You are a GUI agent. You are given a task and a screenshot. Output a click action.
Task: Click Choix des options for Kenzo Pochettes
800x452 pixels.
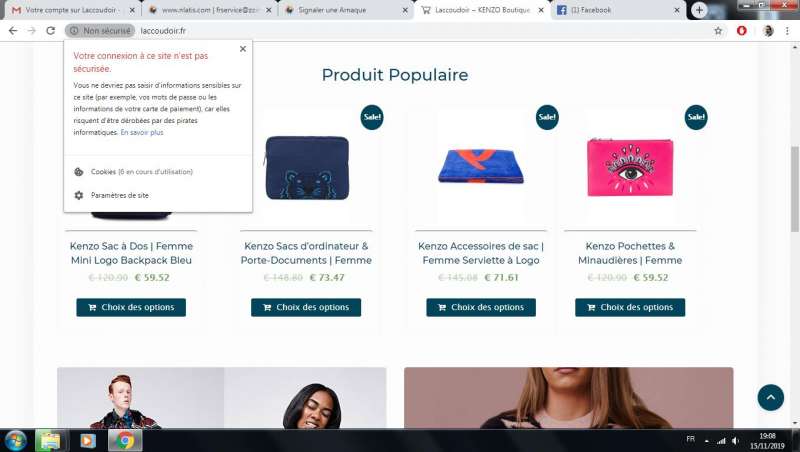click(x=630, y=308)
